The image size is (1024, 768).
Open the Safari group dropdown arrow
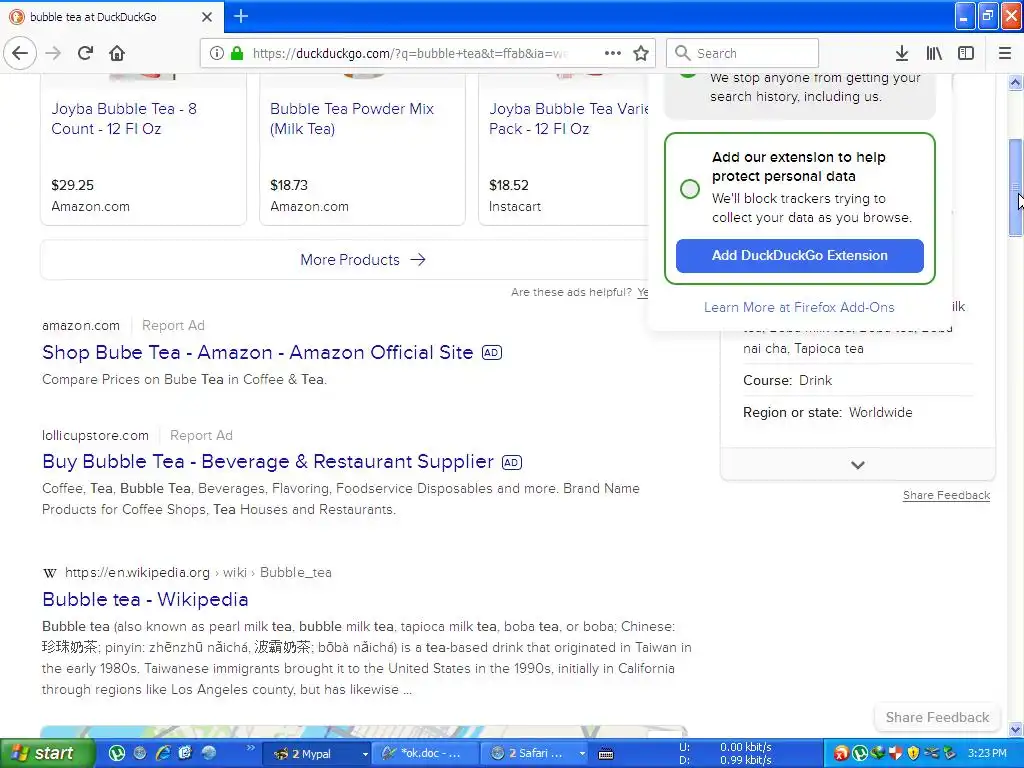click(581, 754)
